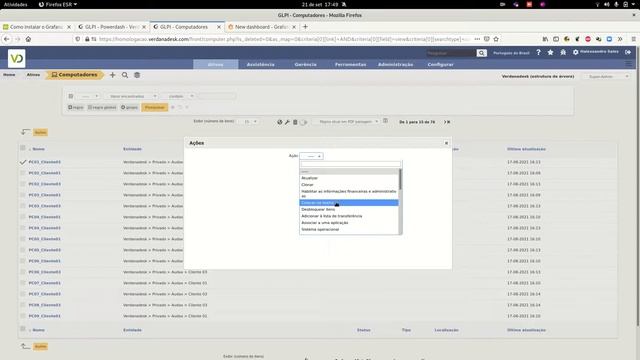The width and height of the screenshot is (640, 360).
Task: Open user settings gear icon
Action: click(576, 52)
